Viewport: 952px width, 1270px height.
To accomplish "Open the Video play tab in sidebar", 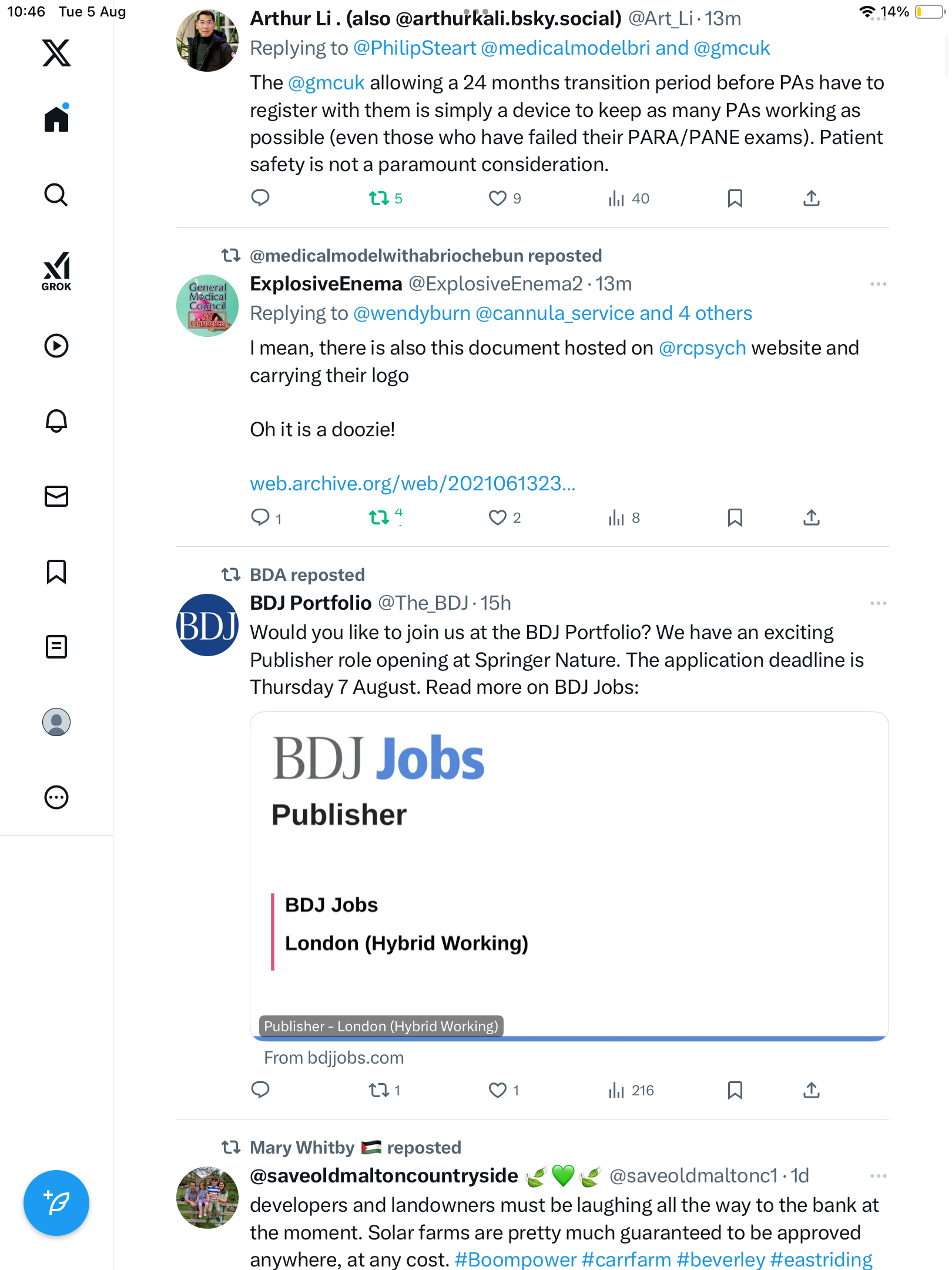I will pyautogui.click(x=56, y=346).
